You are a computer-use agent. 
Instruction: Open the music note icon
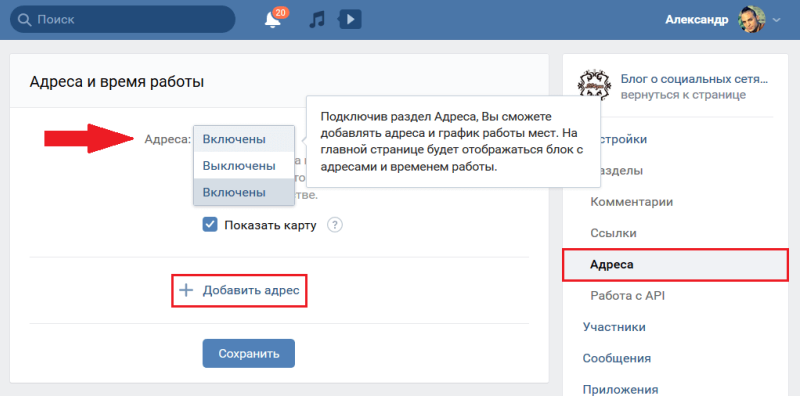click(317, 20)
